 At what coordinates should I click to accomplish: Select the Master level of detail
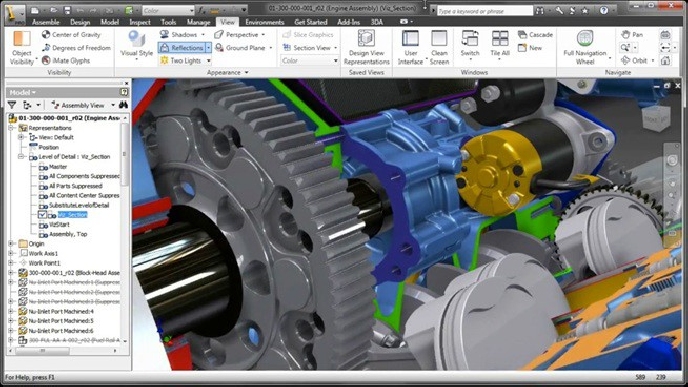[58, 167]
